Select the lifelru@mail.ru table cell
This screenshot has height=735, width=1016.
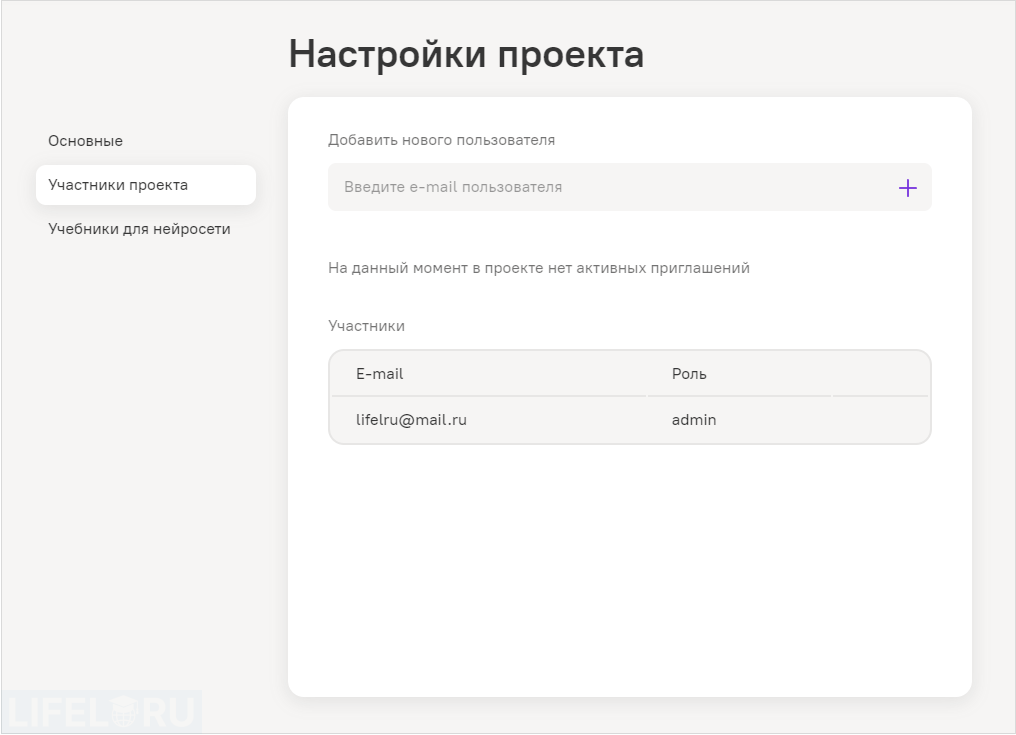(412, 420)
